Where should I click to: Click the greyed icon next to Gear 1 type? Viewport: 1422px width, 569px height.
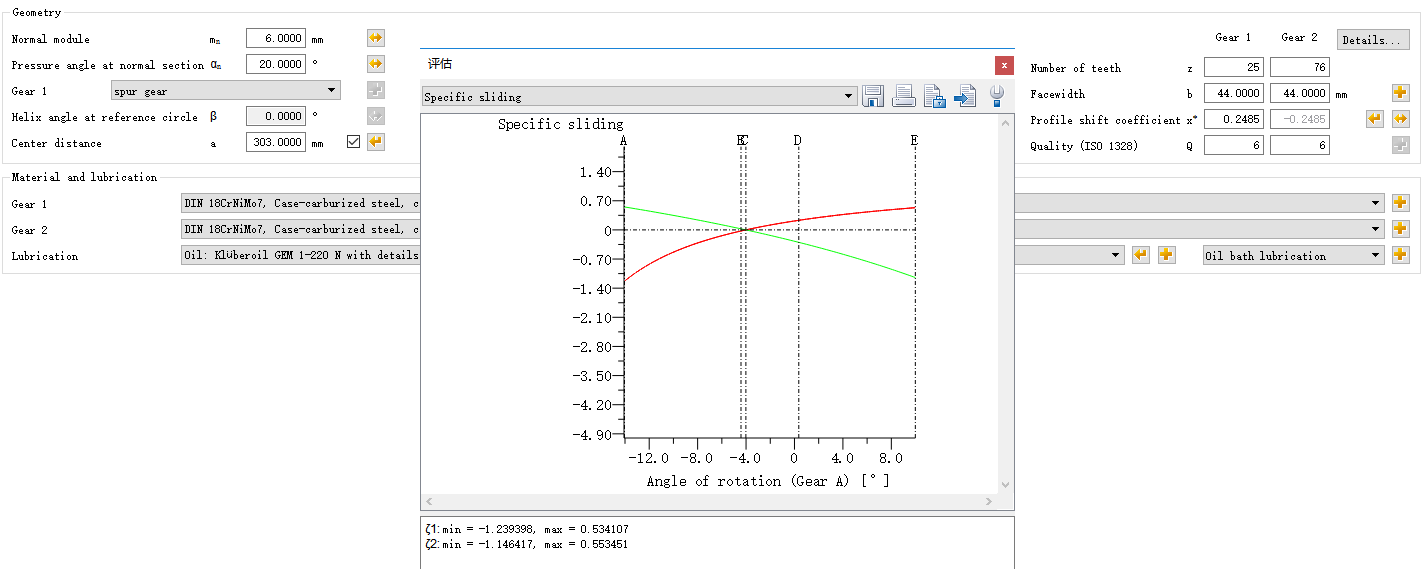coord(375,91)
